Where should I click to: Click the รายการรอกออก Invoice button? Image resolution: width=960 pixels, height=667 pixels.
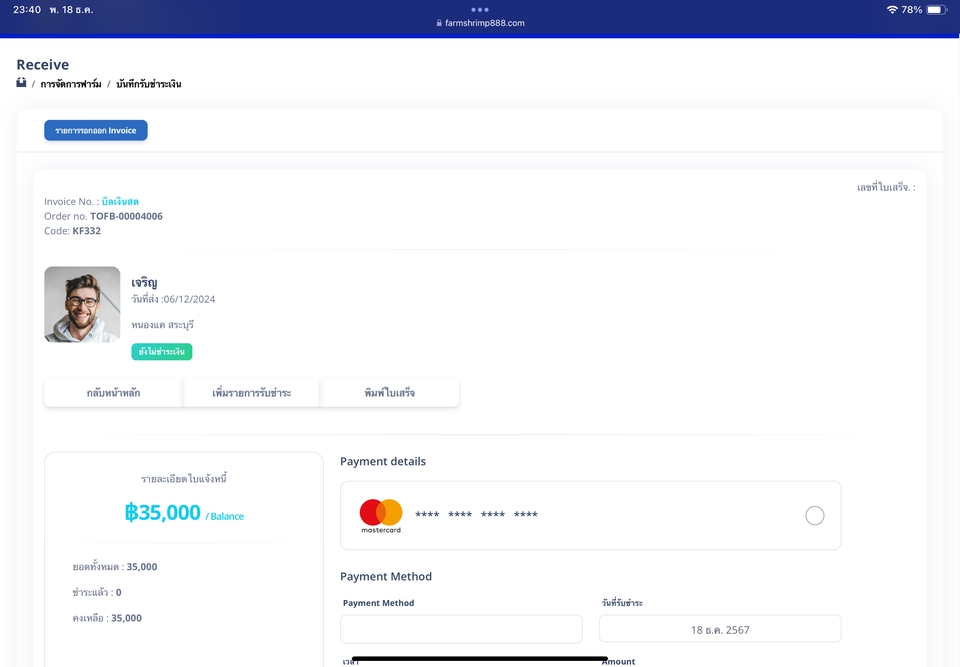(96, 130)
